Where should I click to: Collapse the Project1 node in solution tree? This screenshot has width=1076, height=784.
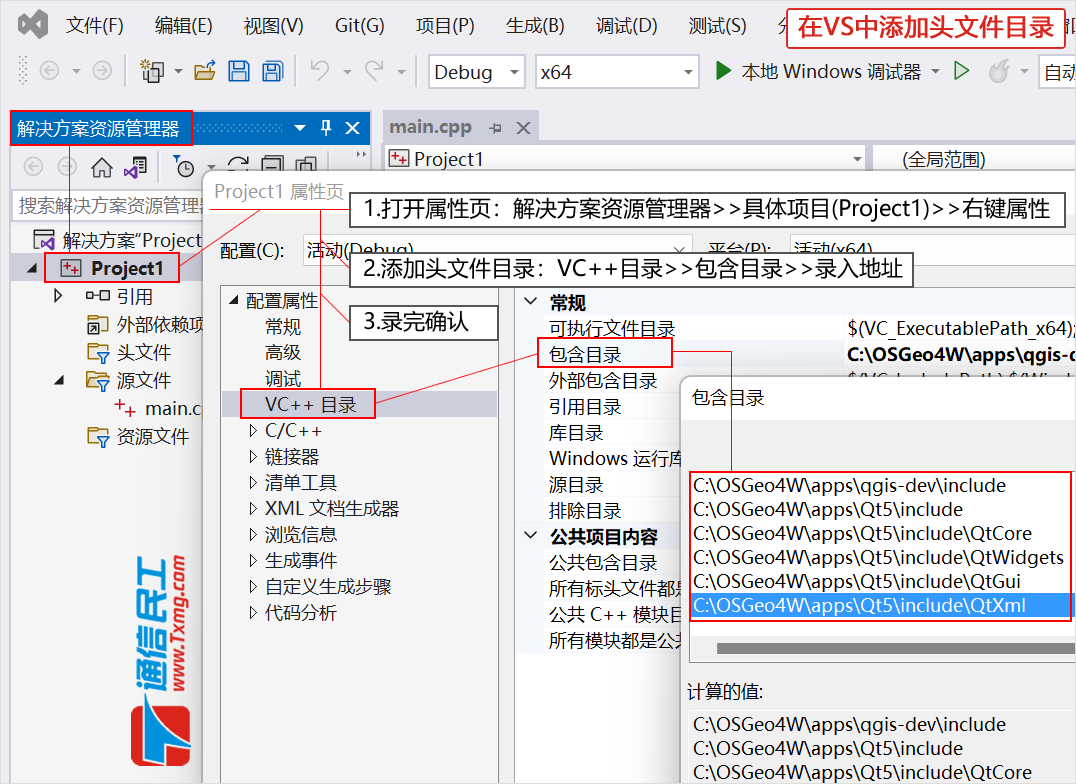32,268
